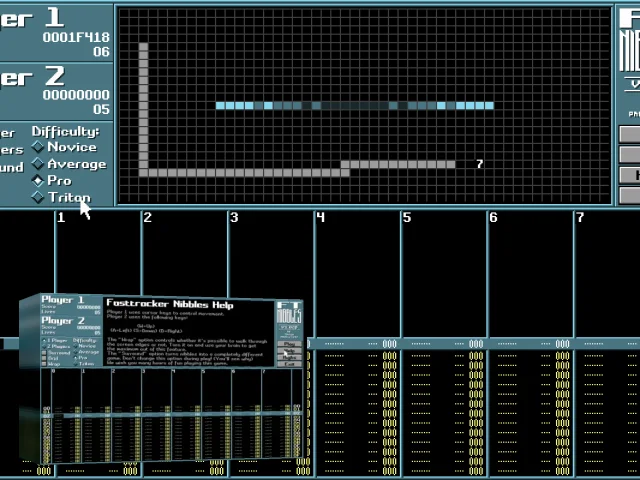Click Player 2 score value 00000000
Screen dimensions: 640x480
[76, 95]
